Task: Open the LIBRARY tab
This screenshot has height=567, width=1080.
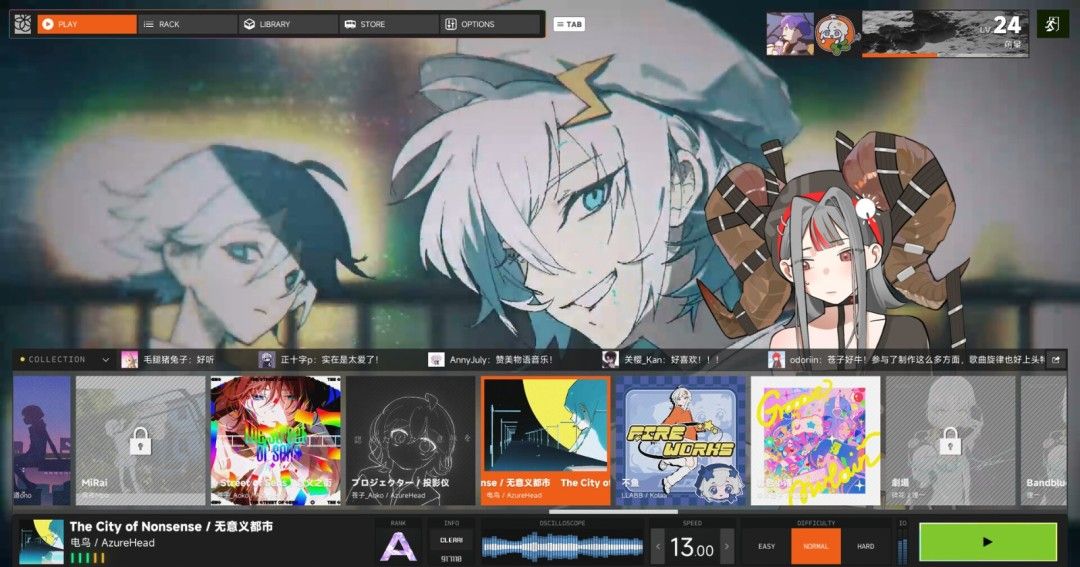Action: coord(288,24)
